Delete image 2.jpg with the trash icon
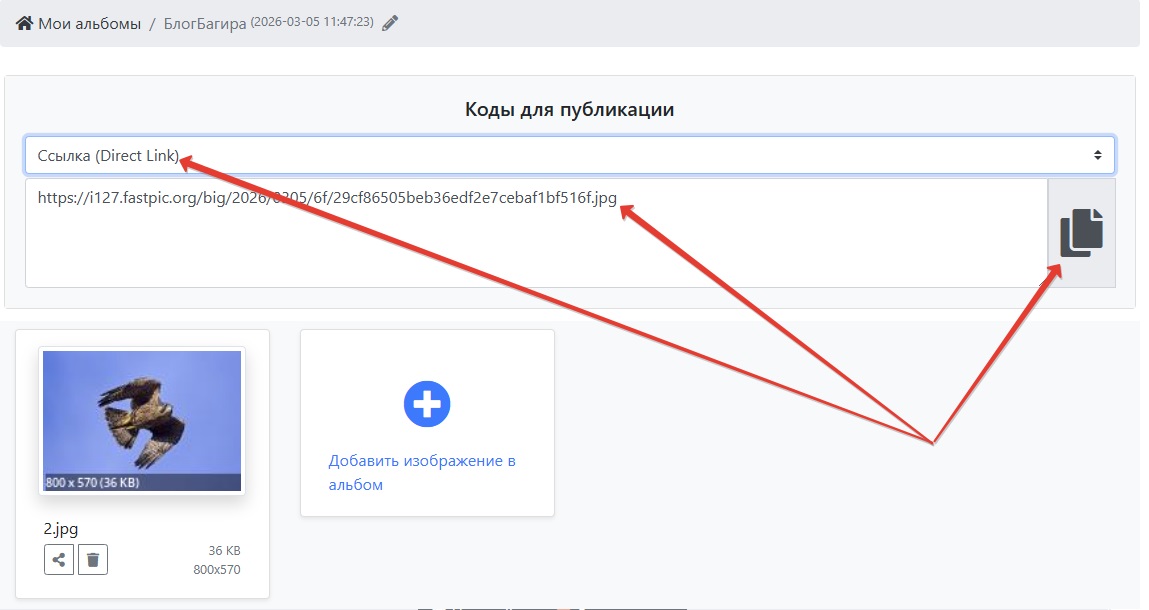This screenshot has width=1149, height=610. [92, 559]
